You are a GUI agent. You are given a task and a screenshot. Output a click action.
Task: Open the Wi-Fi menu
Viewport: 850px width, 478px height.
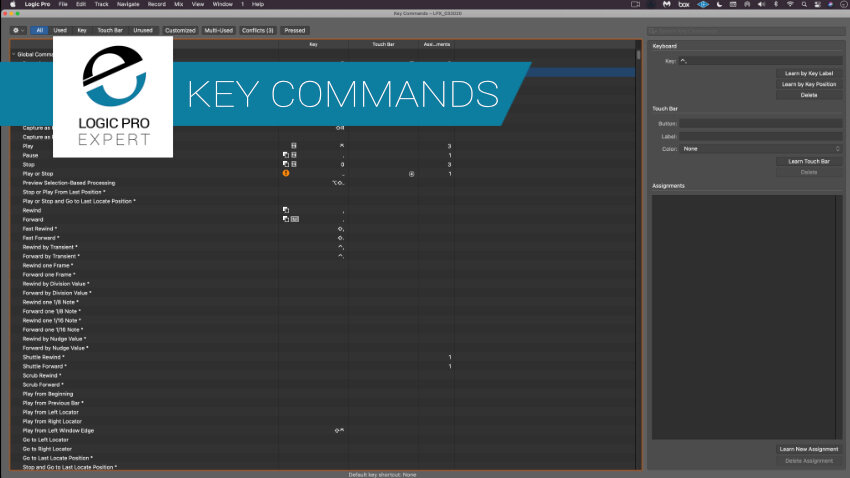[x=790, y=4]
